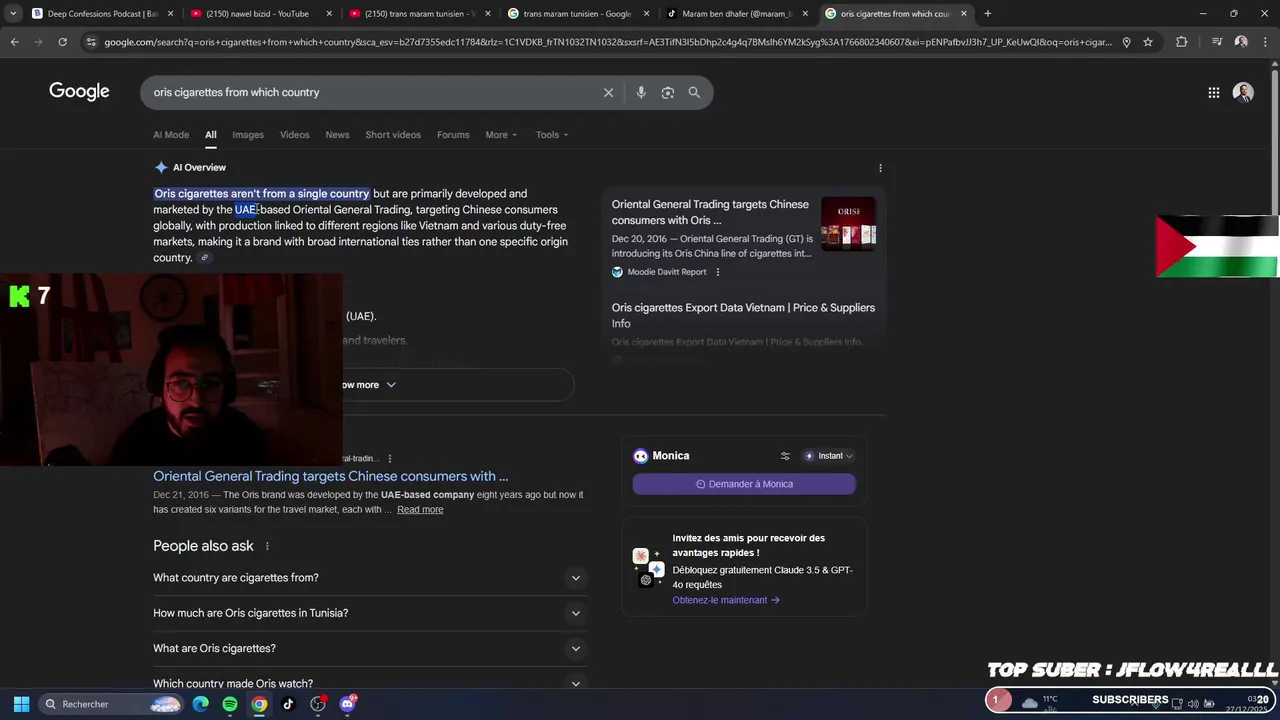Image resolution: width=1280 pixels, height=720 pixels.
Task: Switch to Forums results tab
Action: pos(453,135)
